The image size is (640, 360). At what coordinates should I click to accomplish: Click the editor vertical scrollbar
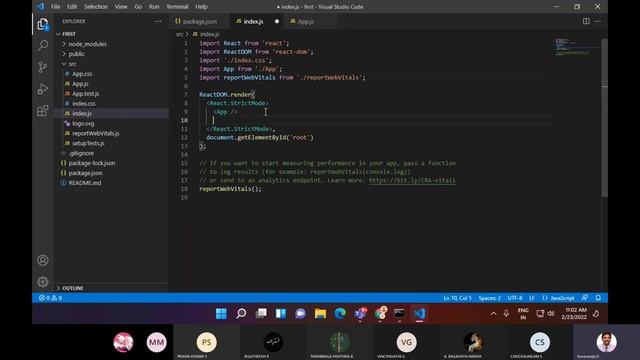[604, 118]
